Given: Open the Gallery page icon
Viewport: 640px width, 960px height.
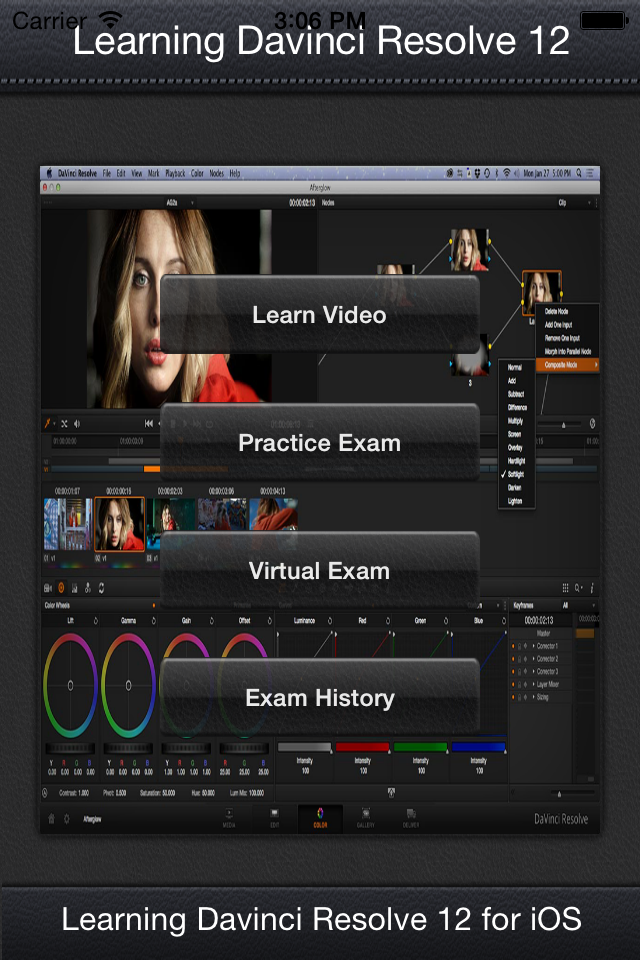Looking at the screenshot, I should pos(366,816).
